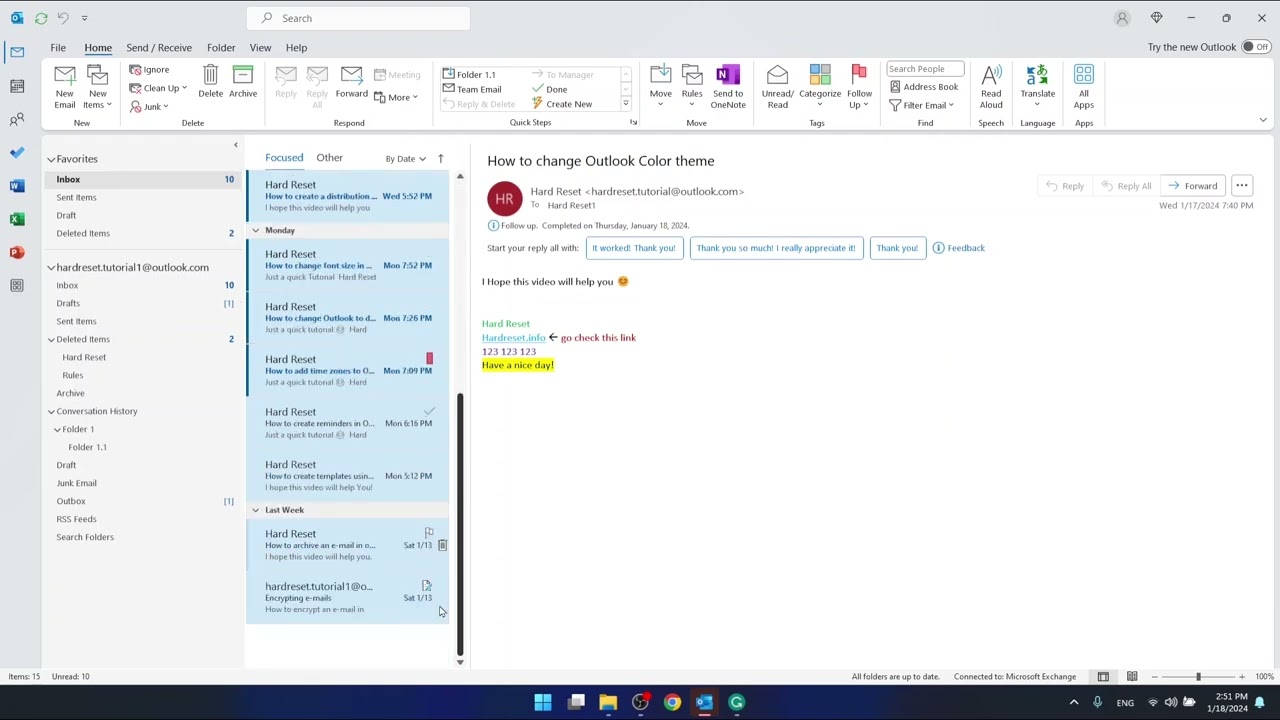Click the Search box at top
Image resolution: width=1280 pixels, height=720 pixels.
point(358,18)
